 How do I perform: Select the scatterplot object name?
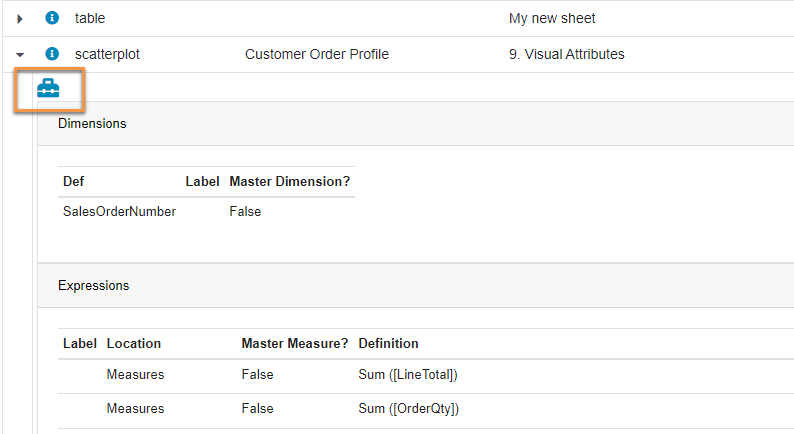107,54
